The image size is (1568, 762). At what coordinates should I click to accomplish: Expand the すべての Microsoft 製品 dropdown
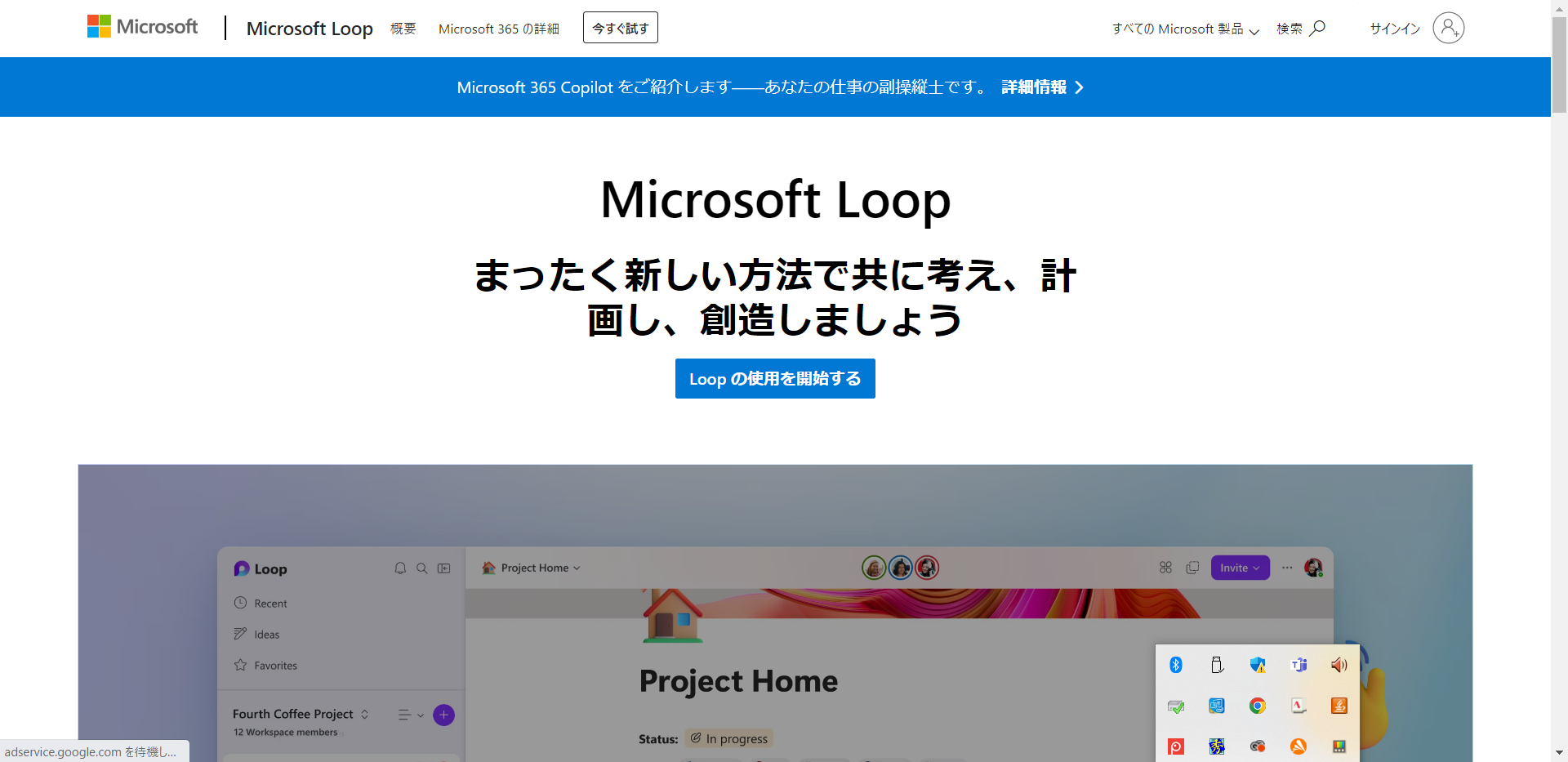[x=1186, y=29]
